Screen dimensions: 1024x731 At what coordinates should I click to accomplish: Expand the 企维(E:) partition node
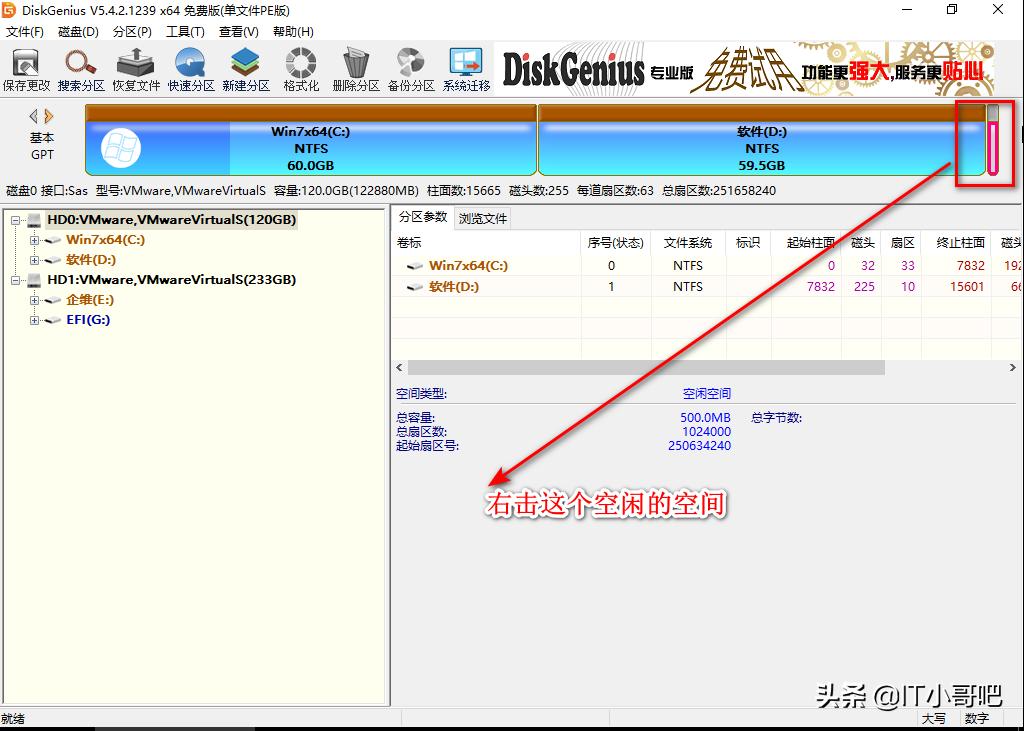[x=34, y=299]
